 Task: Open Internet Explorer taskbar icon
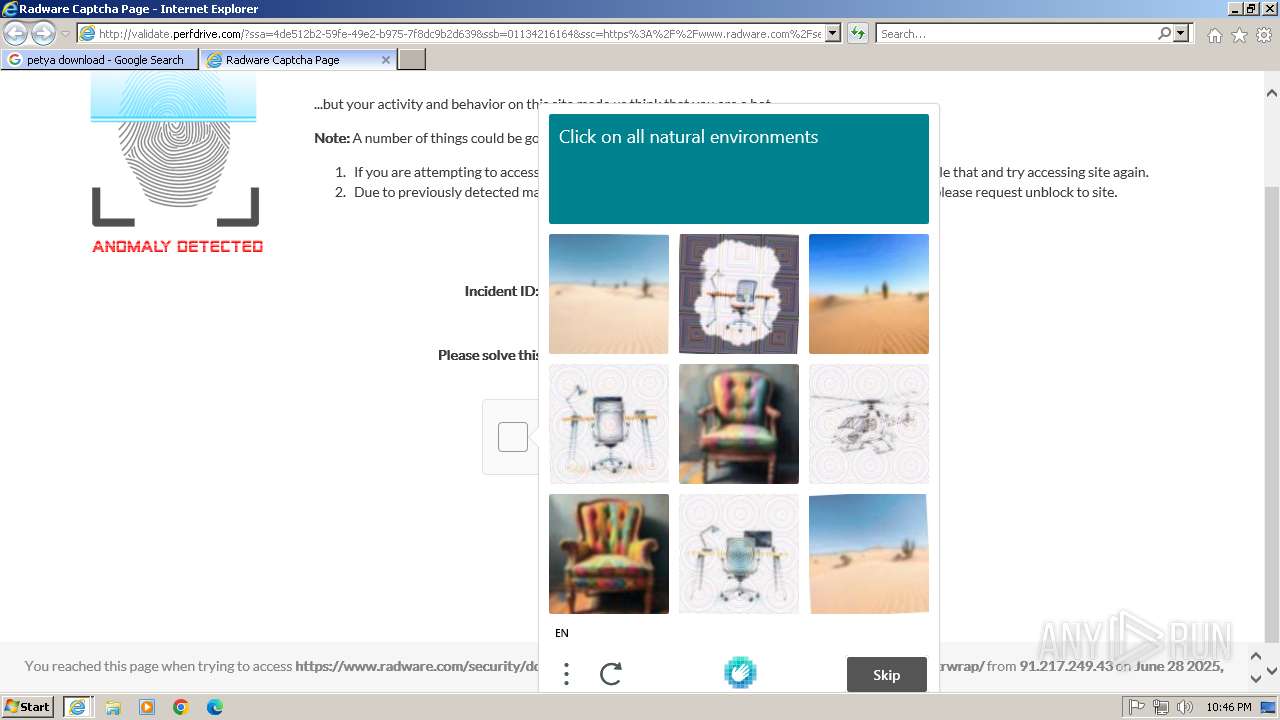(77, 707)
